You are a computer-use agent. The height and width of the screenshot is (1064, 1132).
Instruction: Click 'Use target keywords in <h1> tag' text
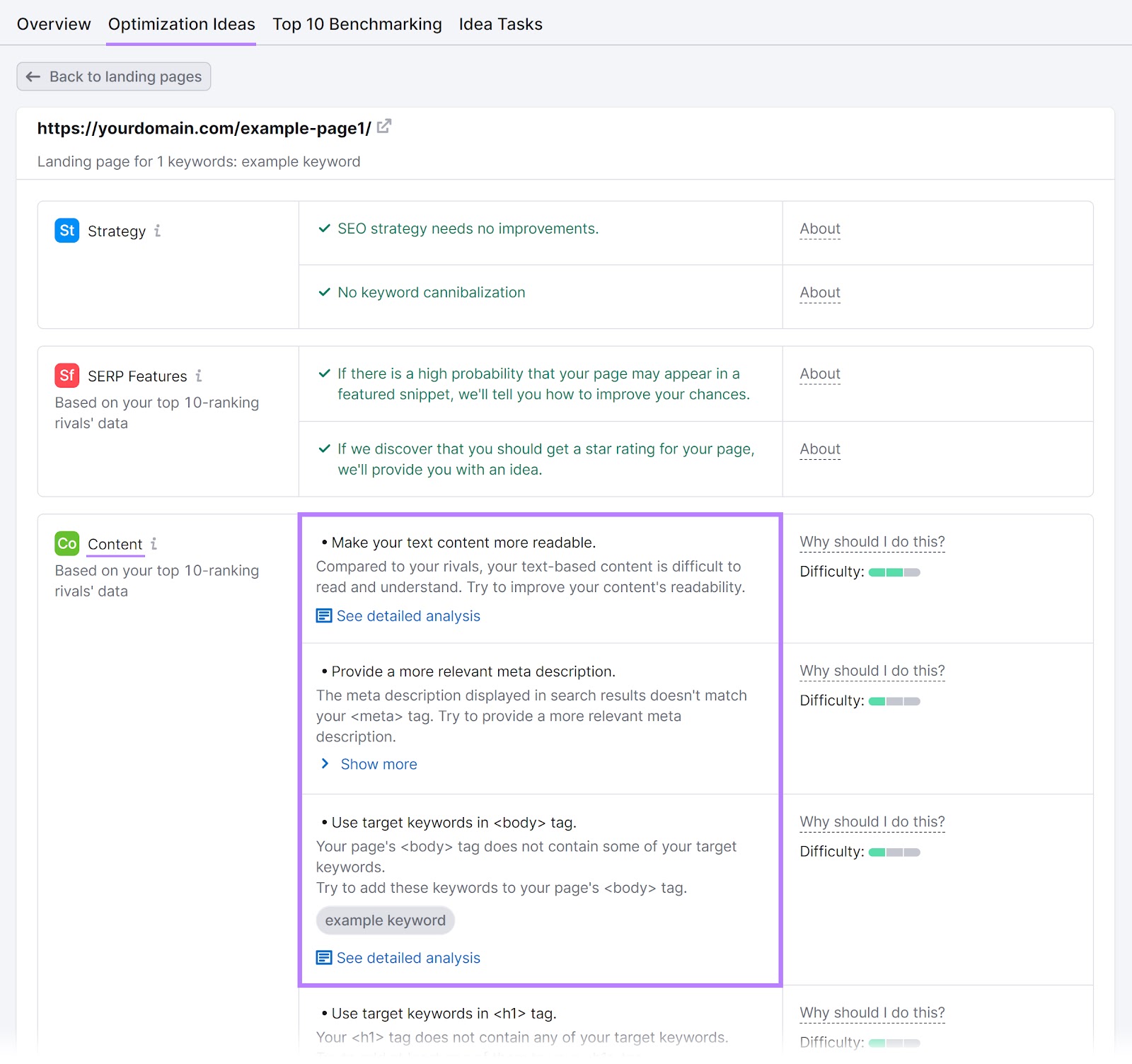pos(444,1014)
